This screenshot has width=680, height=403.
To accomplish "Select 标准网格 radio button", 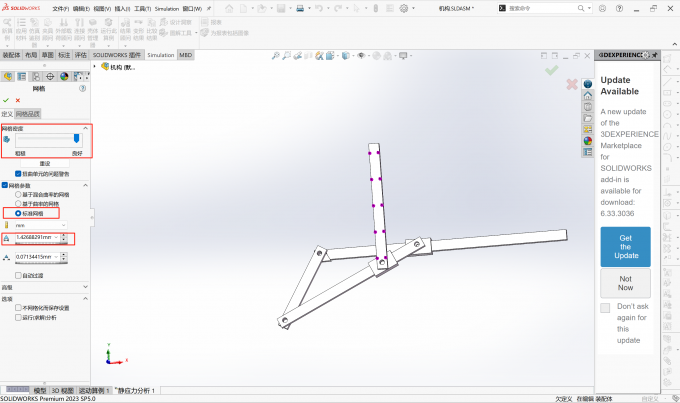I will click(10, 213).
